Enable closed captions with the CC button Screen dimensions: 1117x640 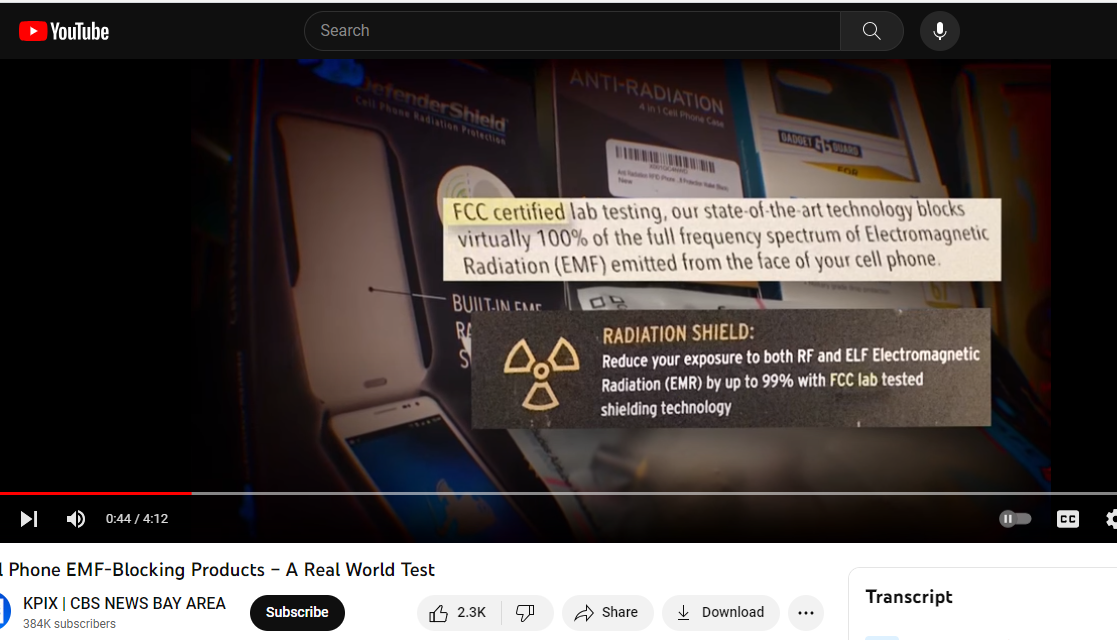(1067, 519)
